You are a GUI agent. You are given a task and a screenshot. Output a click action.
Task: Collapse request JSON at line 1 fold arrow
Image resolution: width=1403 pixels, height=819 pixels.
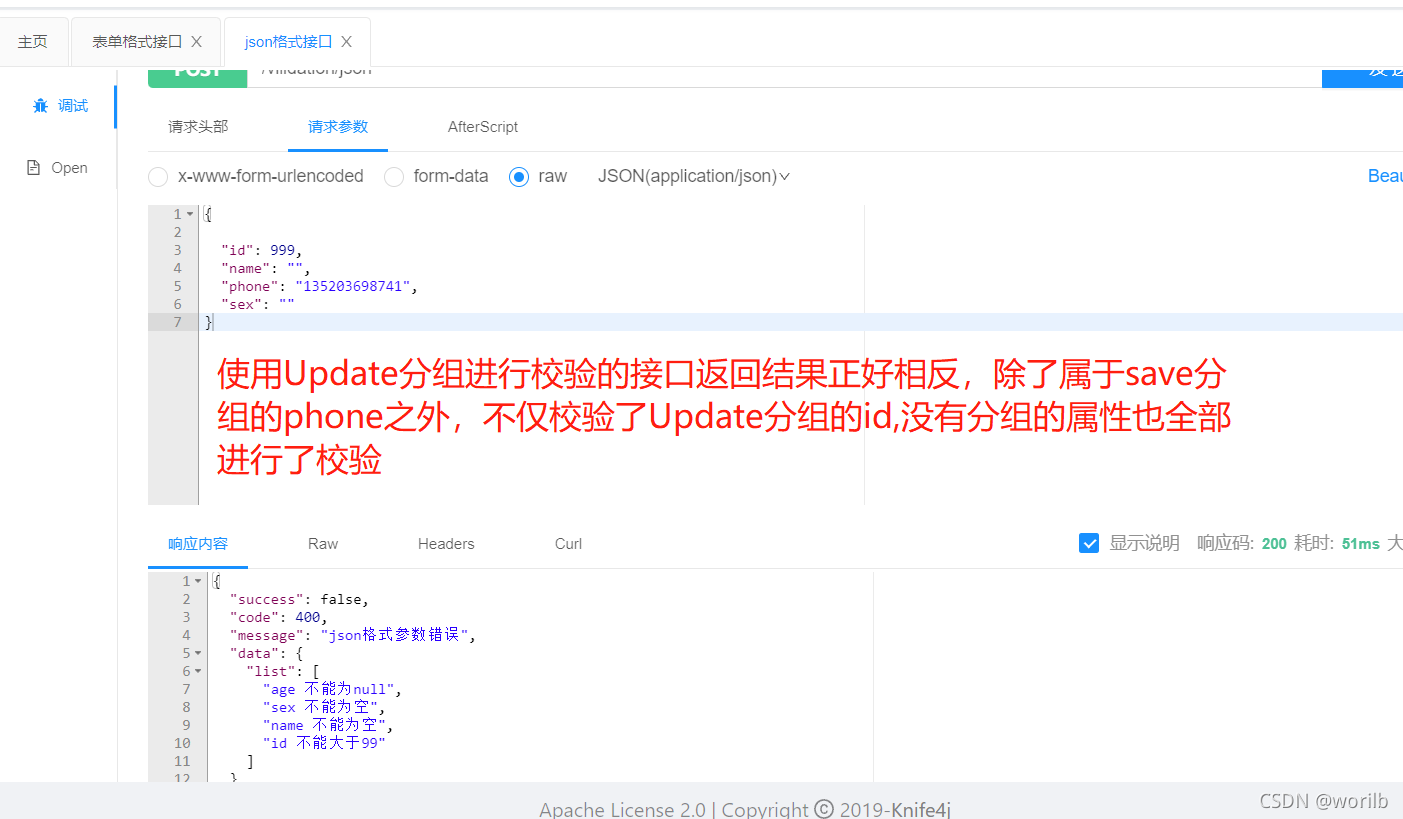click(x=190, y=214)
